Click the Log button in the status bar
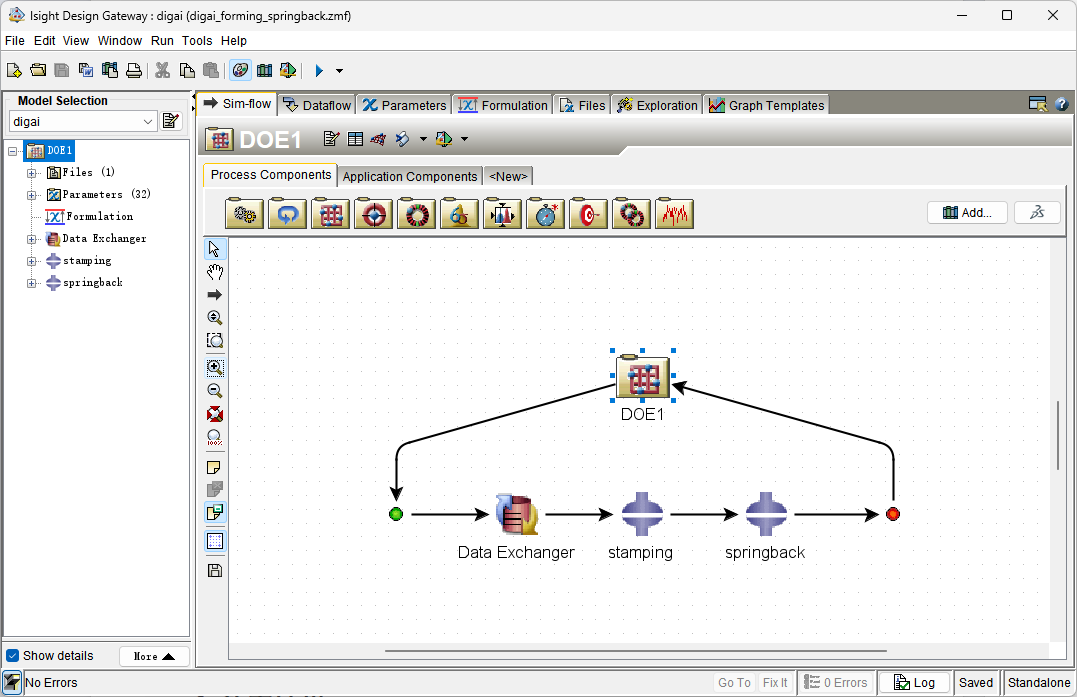The width and height of the screenshot is (1077, 697). click(x=914, y=683)
